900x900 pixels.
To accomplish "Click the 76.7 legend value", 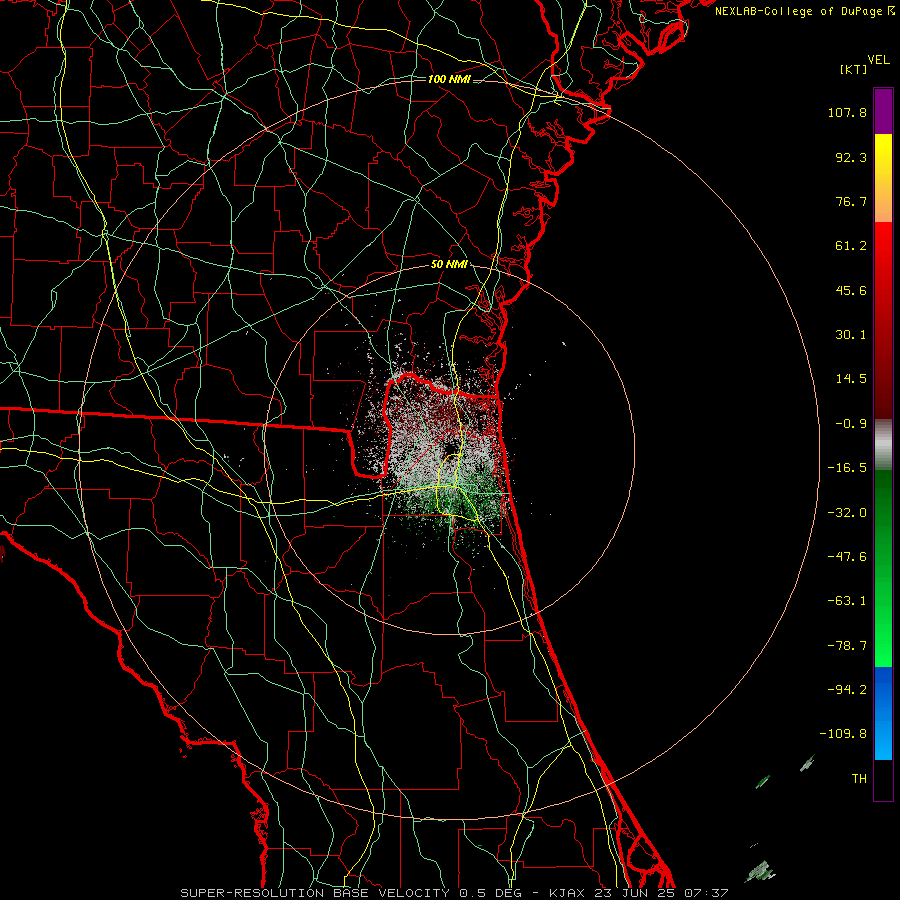I will point(851,201).
